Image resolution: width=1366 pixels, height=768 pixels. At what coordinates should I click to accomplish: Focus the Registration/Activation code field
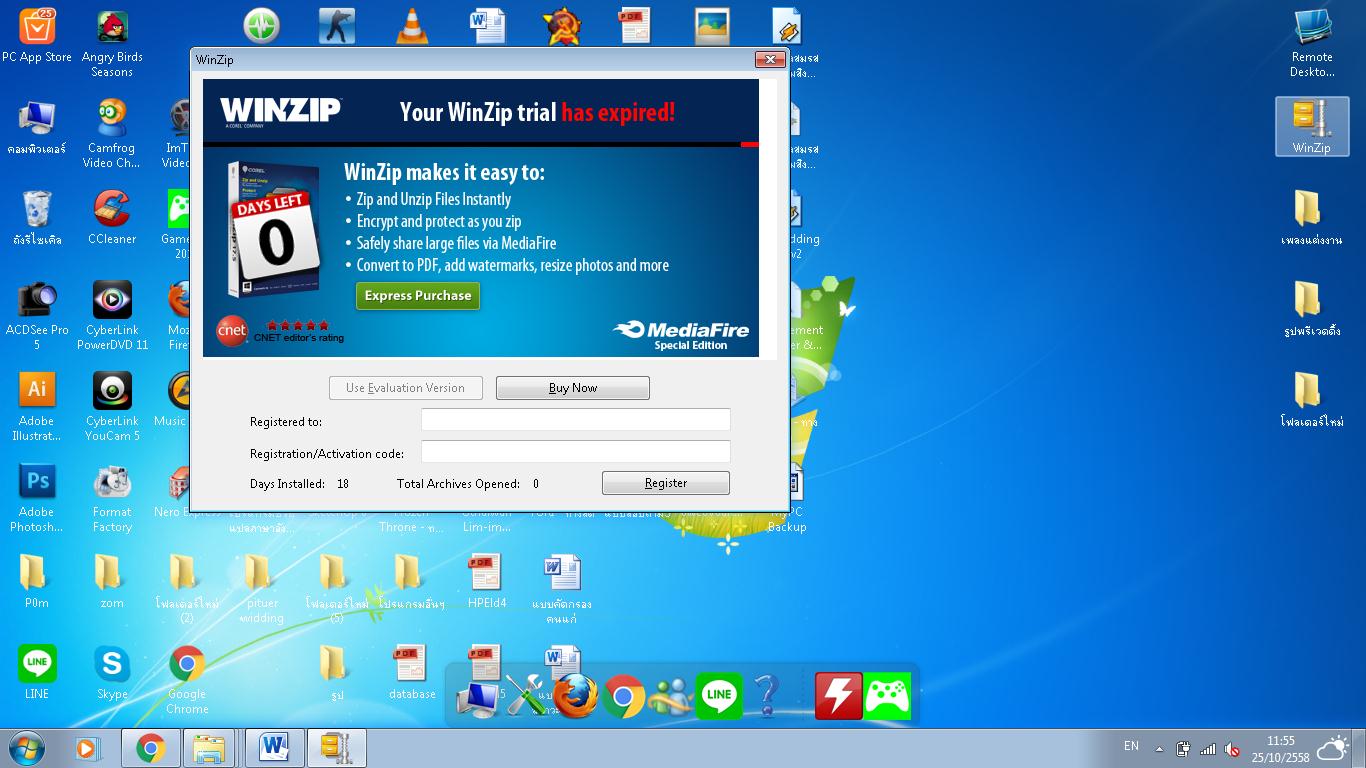(576, 452)
